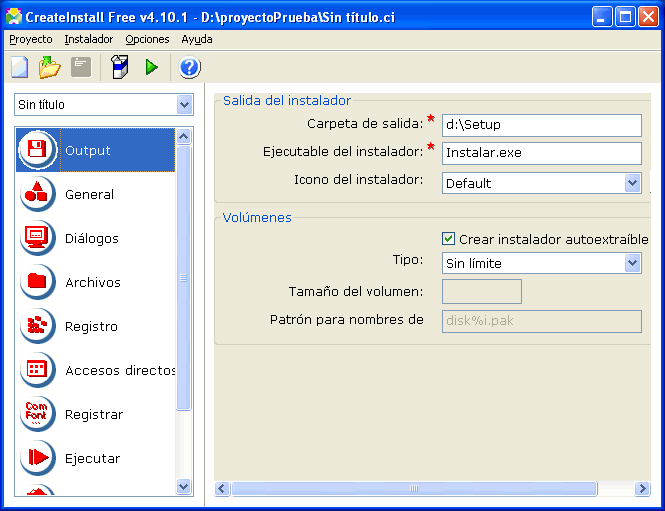Click the Com Font Registrar icon
Viewport: 665px width, 511px height.
click(x=37, y=414)
